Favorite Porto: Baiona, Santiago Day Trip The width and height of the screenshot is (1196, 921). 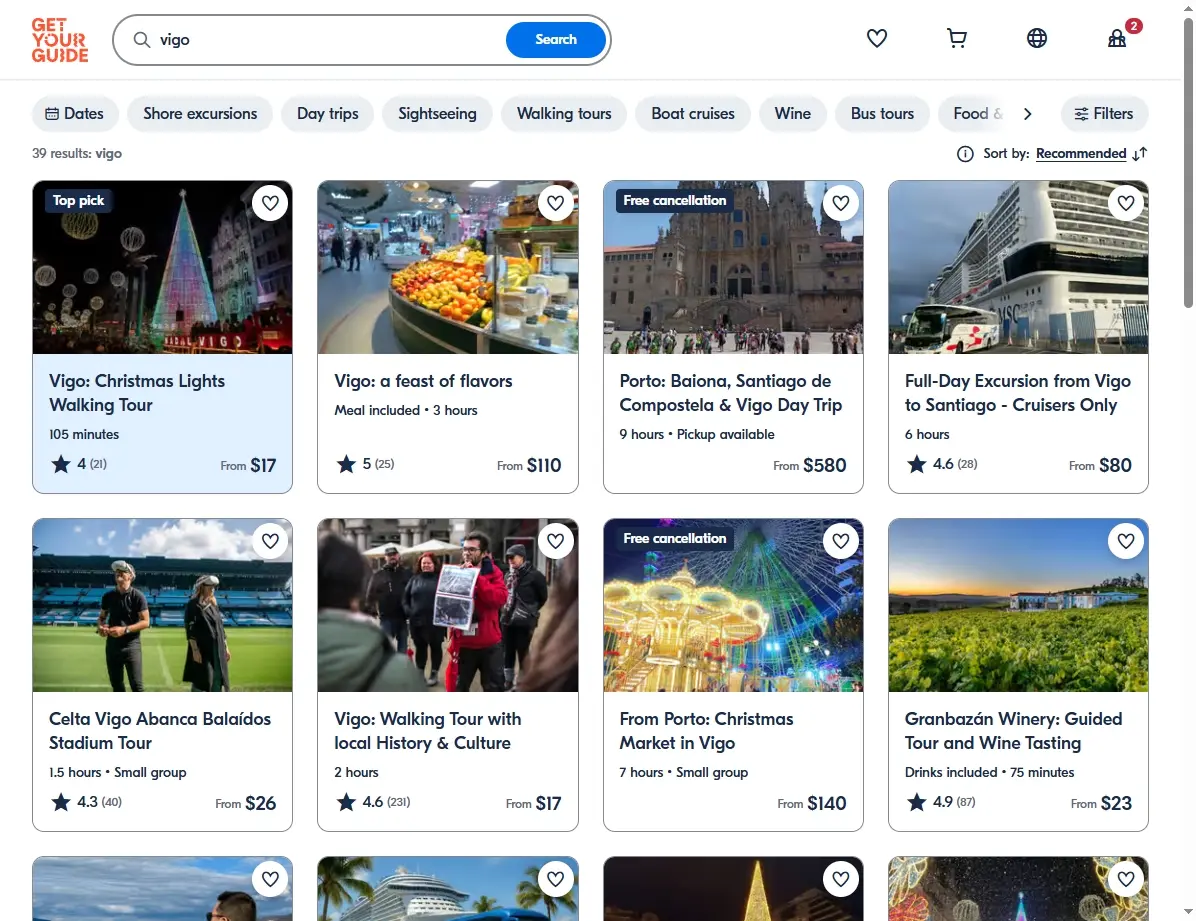coord(841,203)
